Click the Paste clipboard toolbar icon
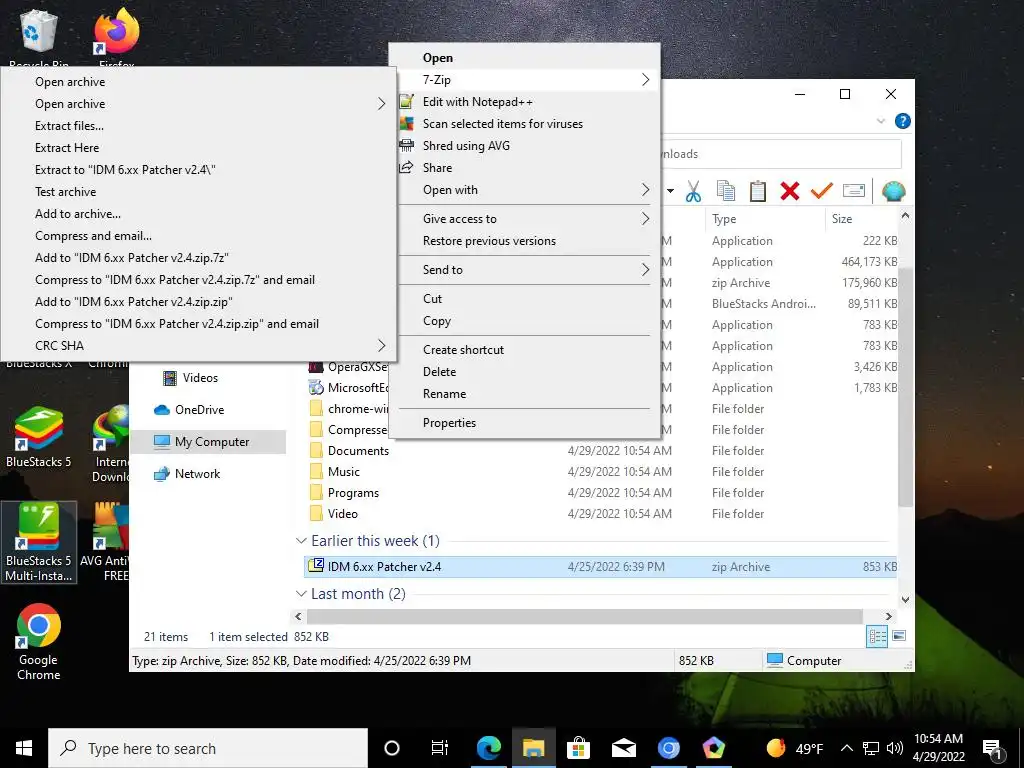The height and width of the screenshot is (768, 1024). click(758, 191)
